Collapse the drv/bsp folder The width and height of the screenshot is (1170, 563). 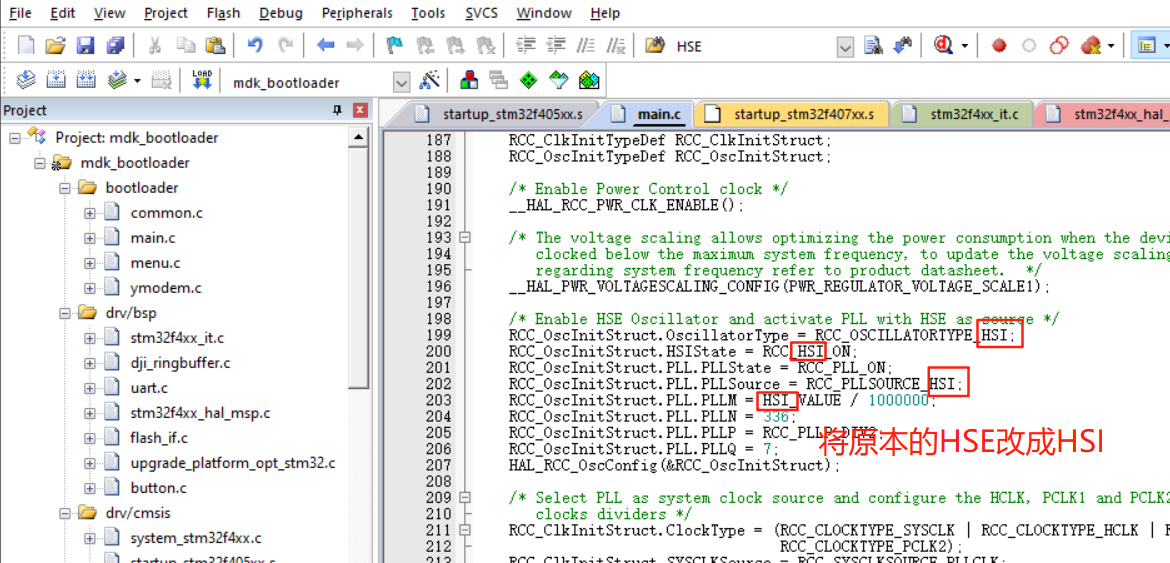pyautogui.click(x=66, y=312)
